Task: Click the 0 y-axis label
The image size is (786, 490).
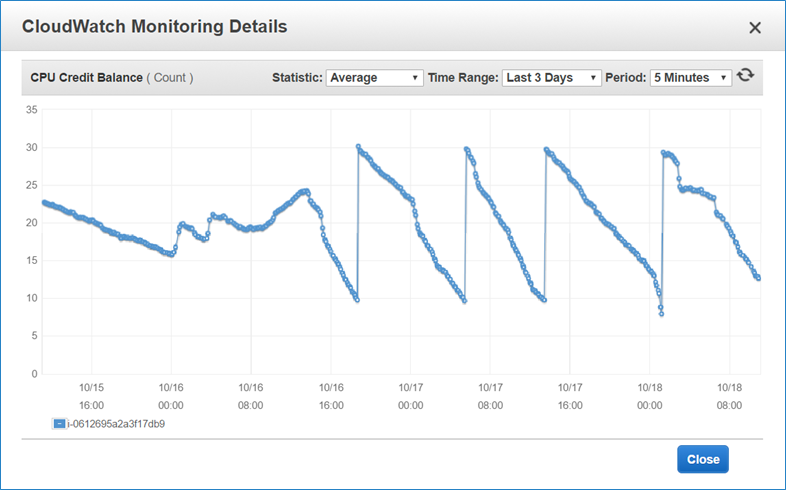Action: [x=34, y=373]
